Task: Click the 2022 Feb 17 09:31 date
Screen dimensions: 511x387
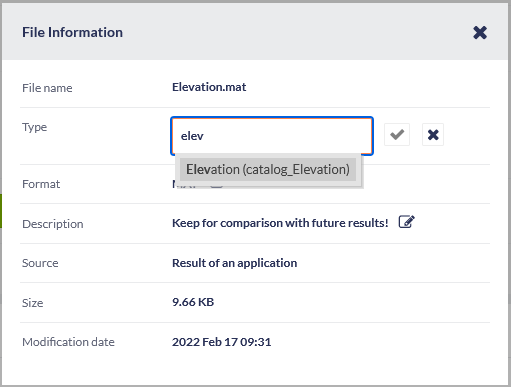Action: pos(221,342)
